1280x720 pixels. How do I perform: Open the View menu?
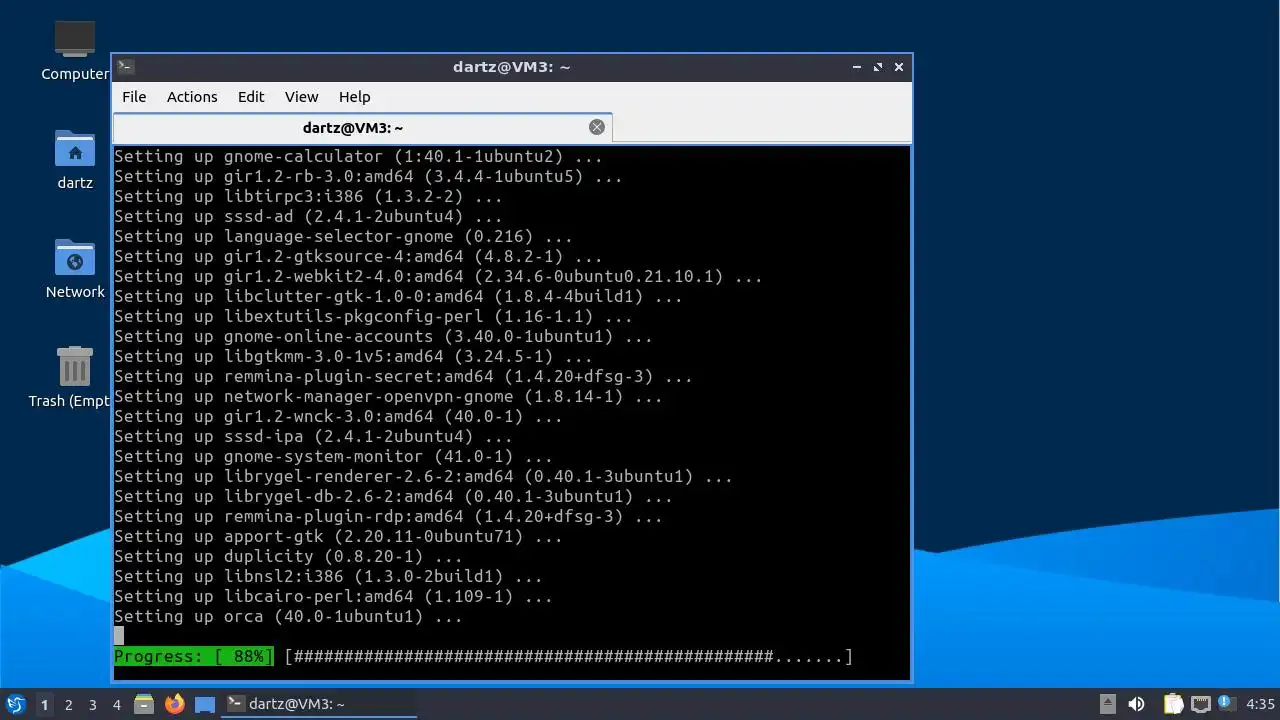click(x=301, y=97)
